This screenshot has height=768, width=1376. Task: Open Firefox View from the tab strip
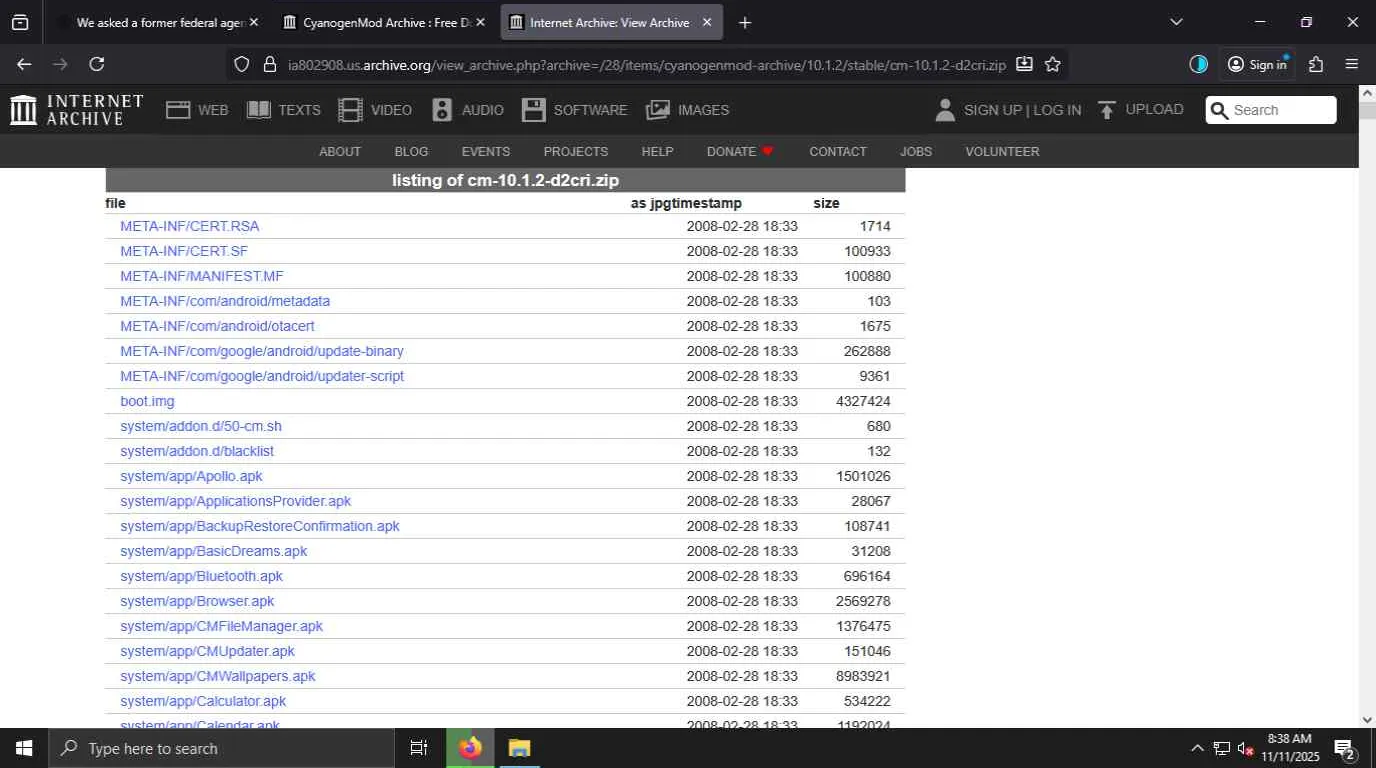[x=20, y=22]
